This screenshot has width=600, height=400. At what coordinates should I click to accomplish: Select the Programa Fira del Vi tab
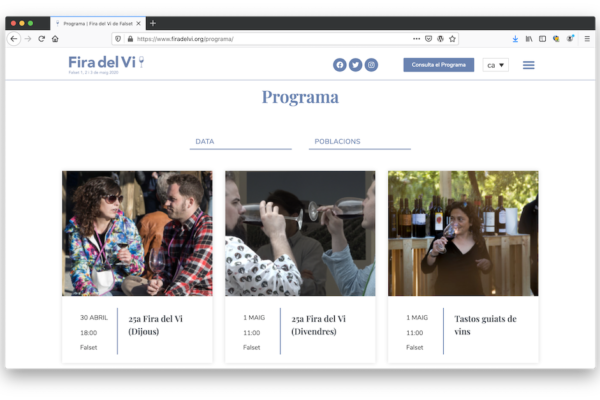click(x=97, y=22)
